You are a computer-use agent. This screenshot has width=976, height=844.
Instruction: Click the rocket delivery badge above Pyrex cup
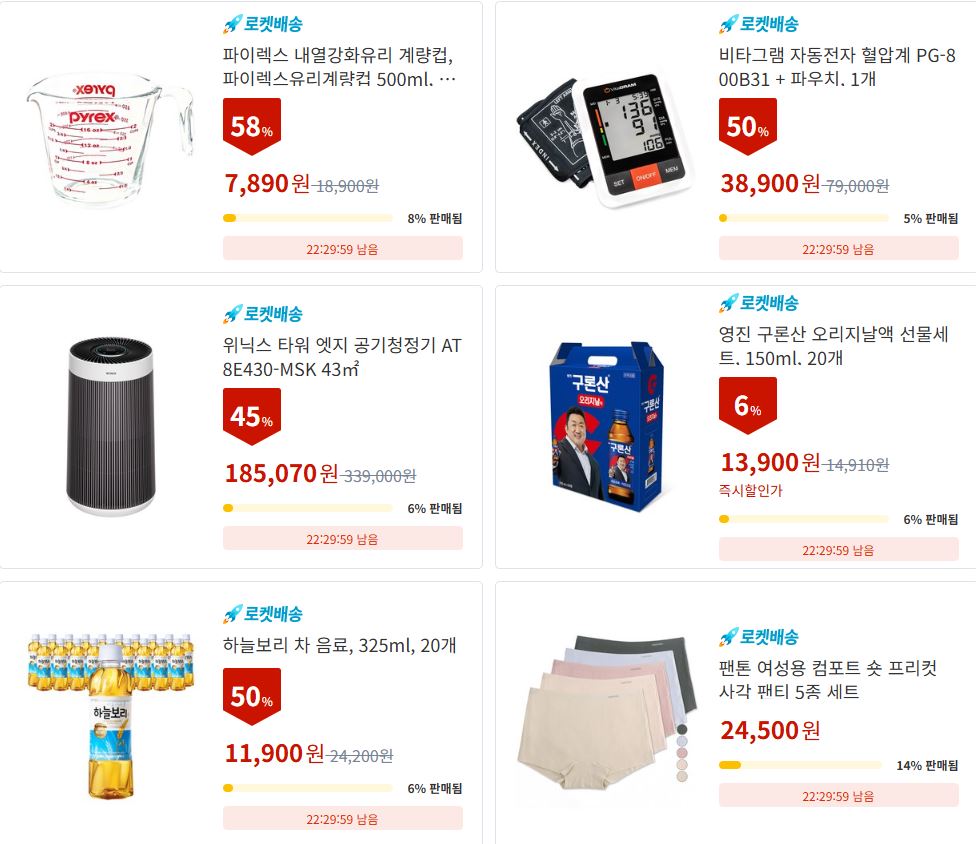click(x=263, y=24)
